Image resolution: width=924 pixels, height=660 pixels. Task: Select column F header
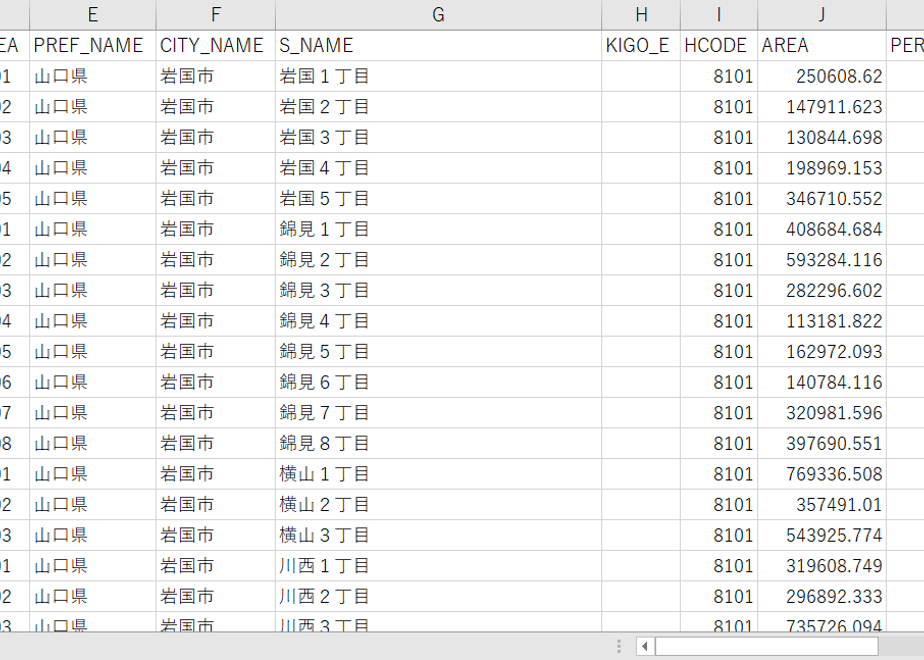coord(216,15)
